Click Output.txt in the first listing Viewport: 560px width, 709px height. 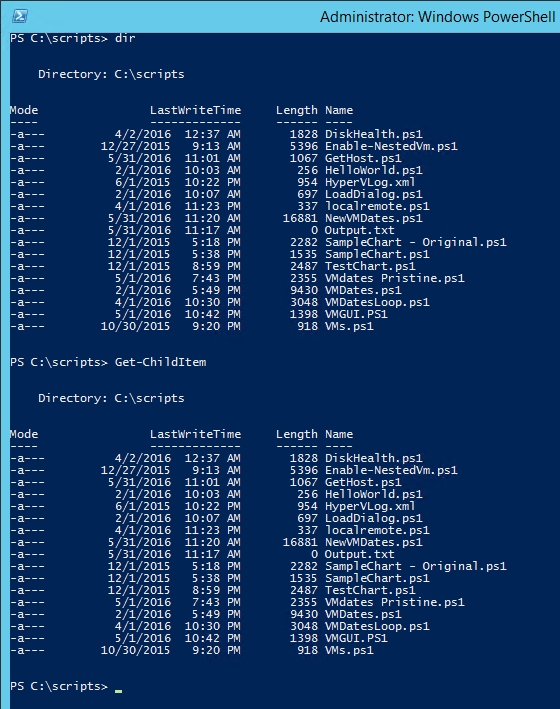359,230
